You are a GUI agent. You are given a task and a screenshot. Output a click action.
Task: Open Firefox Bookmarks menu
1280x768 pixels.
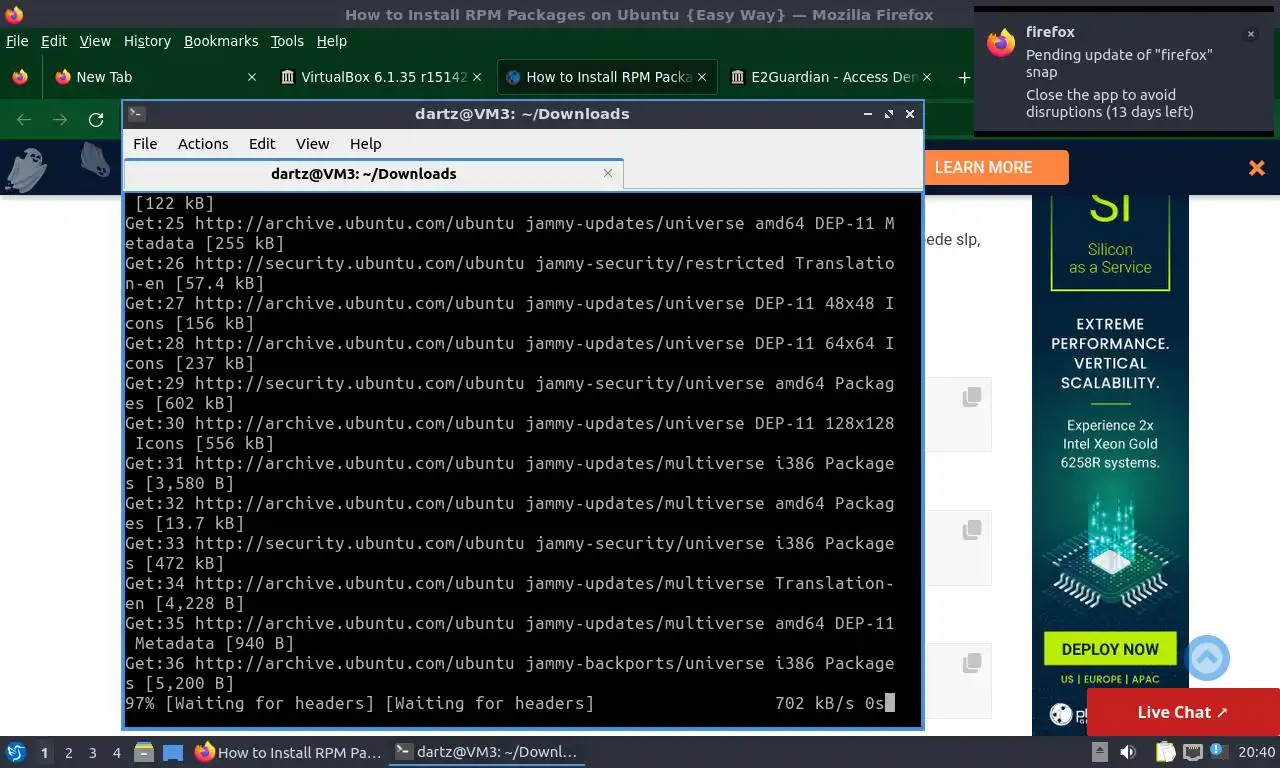[x=221, y=41]
